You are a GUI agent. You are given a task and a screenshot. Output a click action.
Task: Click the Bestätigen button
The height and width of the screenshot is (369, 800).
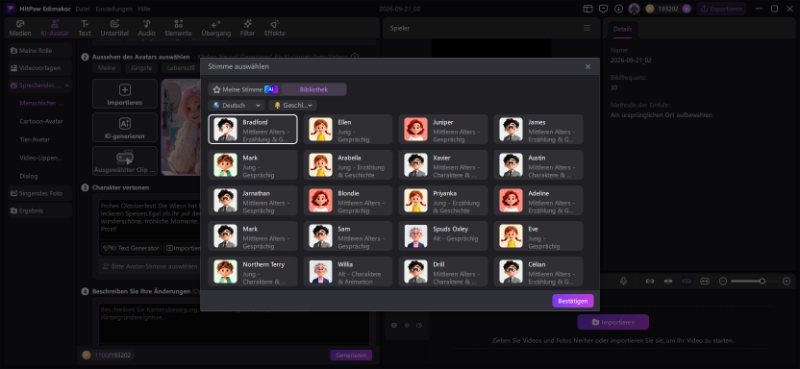pyautogui.click(x=572, y=301)
